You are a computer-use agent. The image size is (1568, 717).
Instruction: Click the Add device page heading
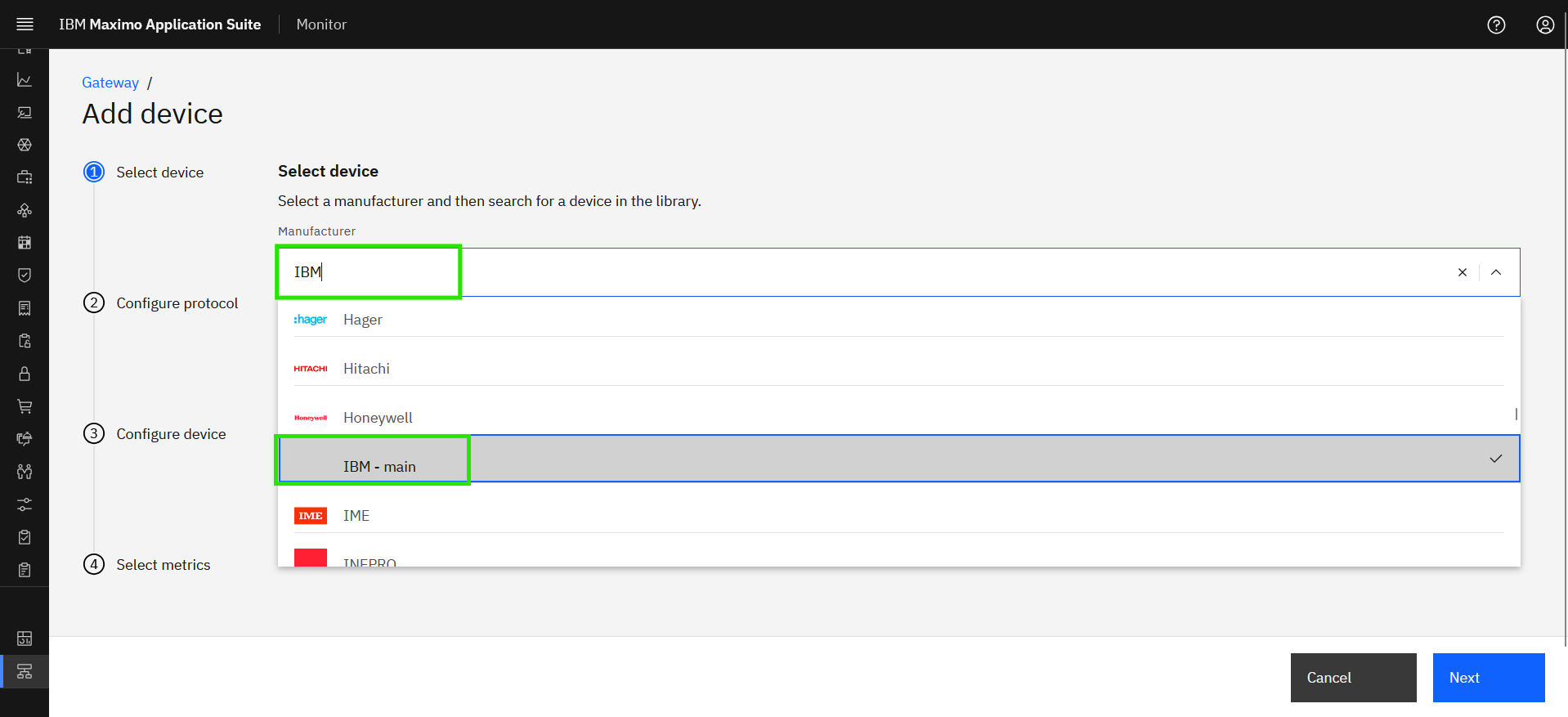(x=153, y=114)
